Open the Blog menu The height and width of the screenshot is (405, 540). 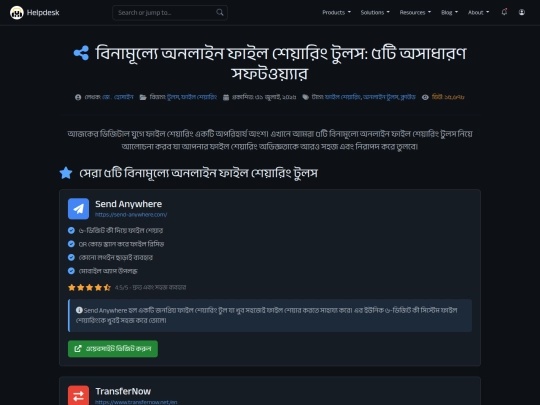point(449,12)
